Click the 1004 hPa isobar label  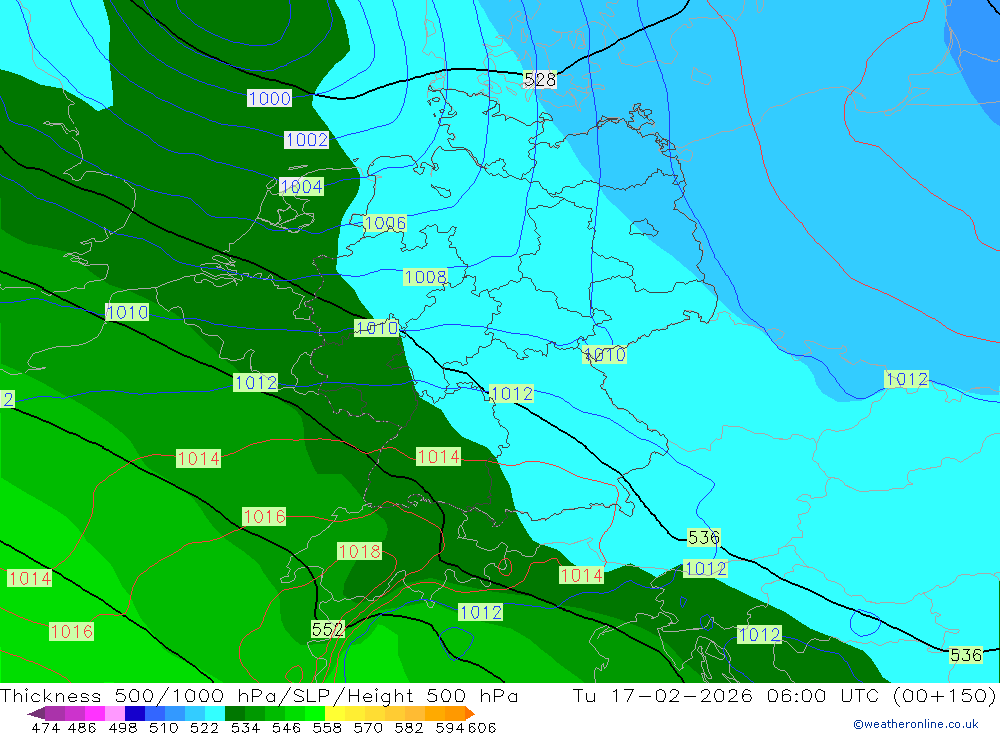(302, 186)
